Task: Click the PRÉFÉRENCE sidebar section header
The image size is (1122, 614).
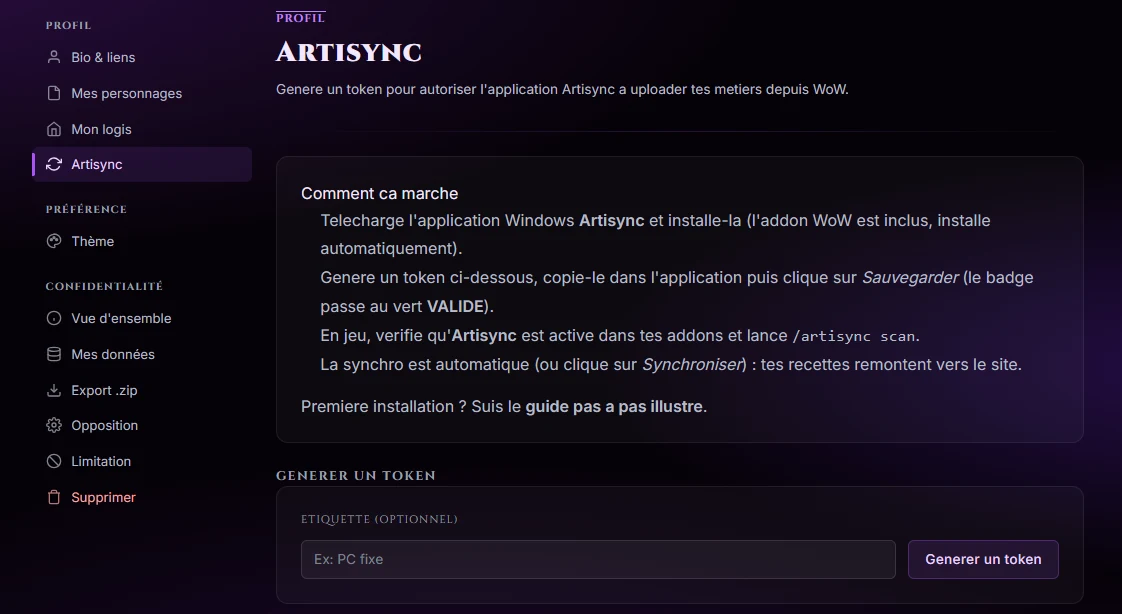Action: (x=86, y=209)
